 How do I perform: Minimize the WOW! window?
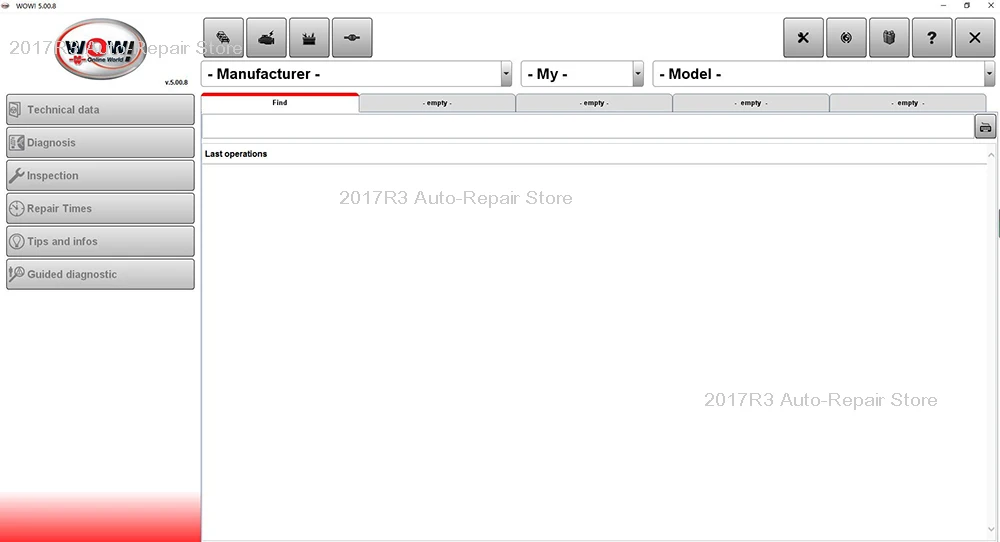pos(943,6)
